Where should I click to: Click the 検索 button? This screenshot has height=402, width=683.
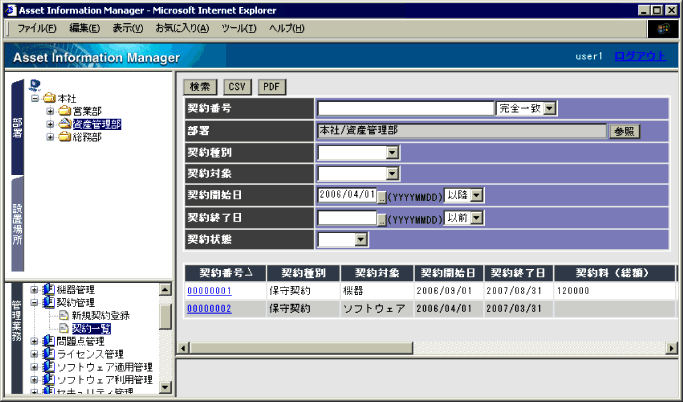tap(200, 87)
